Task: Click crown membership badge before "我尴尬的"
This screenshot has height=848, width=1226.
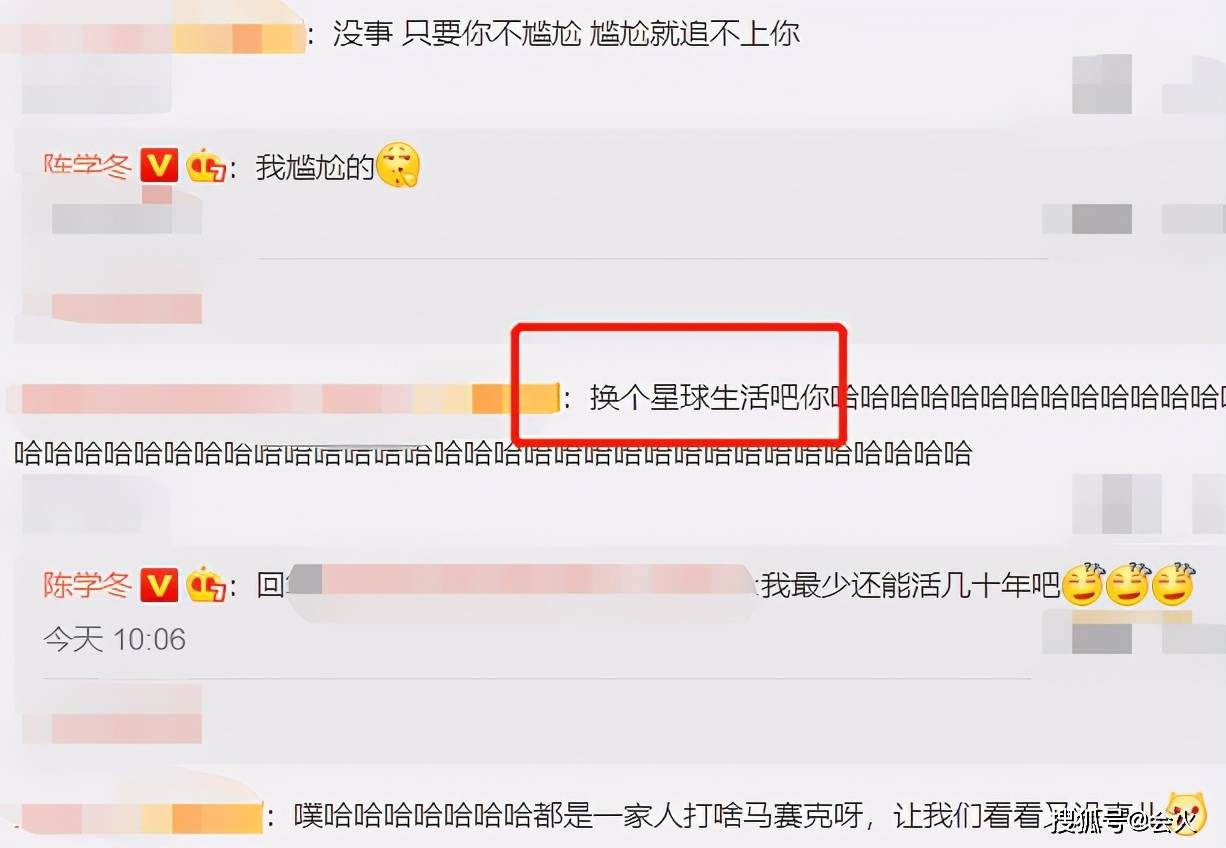Action: (207, 166)
